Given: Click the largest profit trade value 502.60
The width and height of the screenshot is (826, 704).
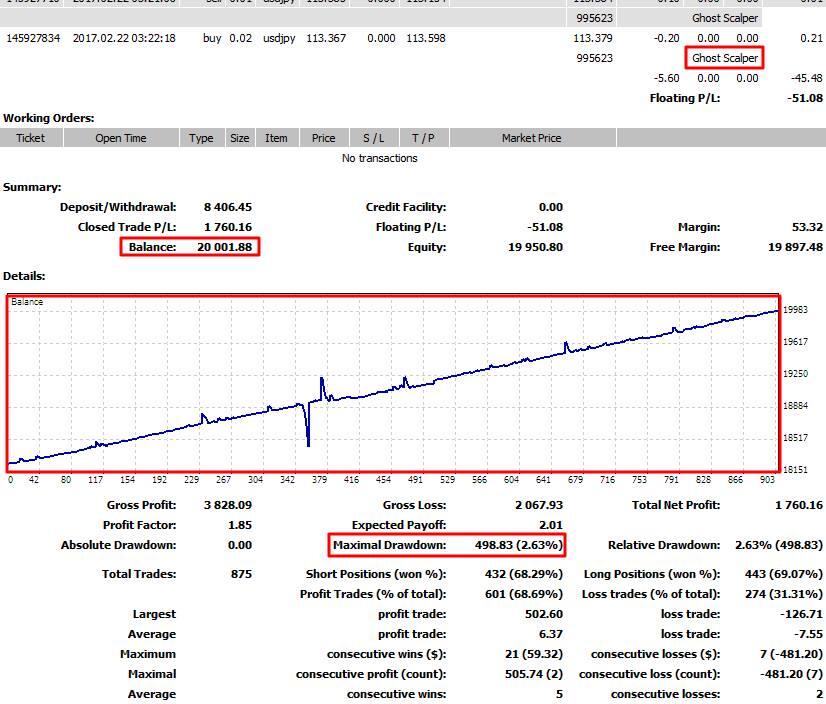Looking at the screenshot, I should (544, 614).
